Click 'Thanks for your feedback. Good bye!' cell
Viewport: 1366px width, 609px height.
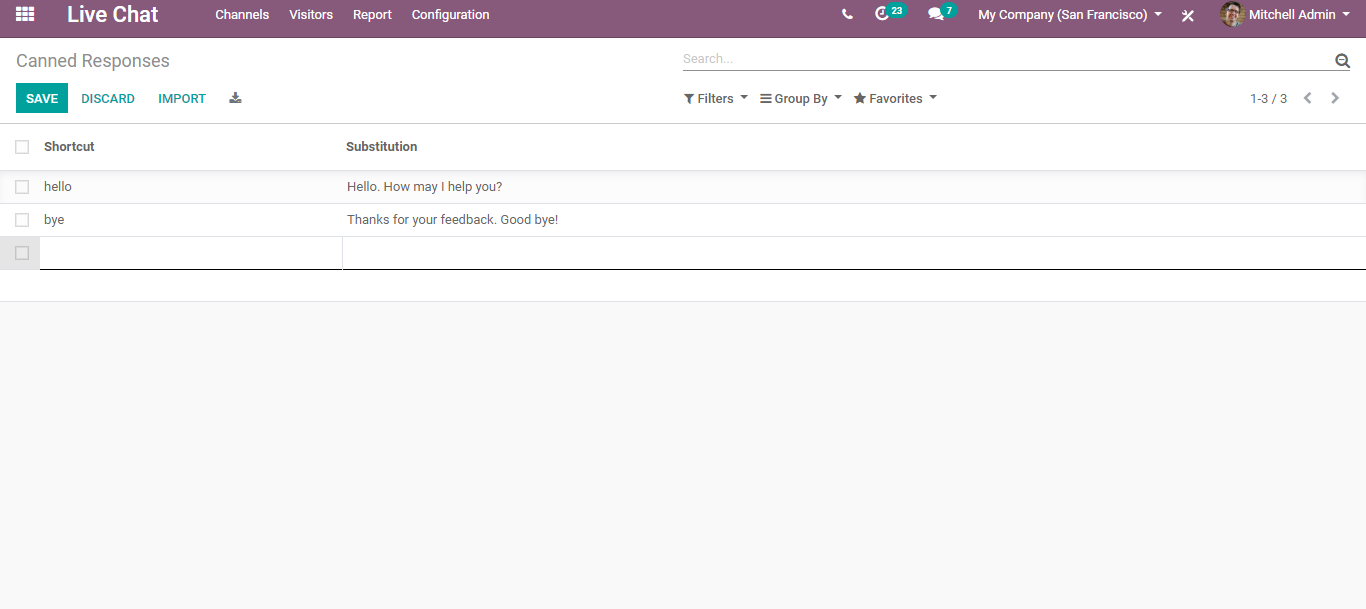pos(452,220)
